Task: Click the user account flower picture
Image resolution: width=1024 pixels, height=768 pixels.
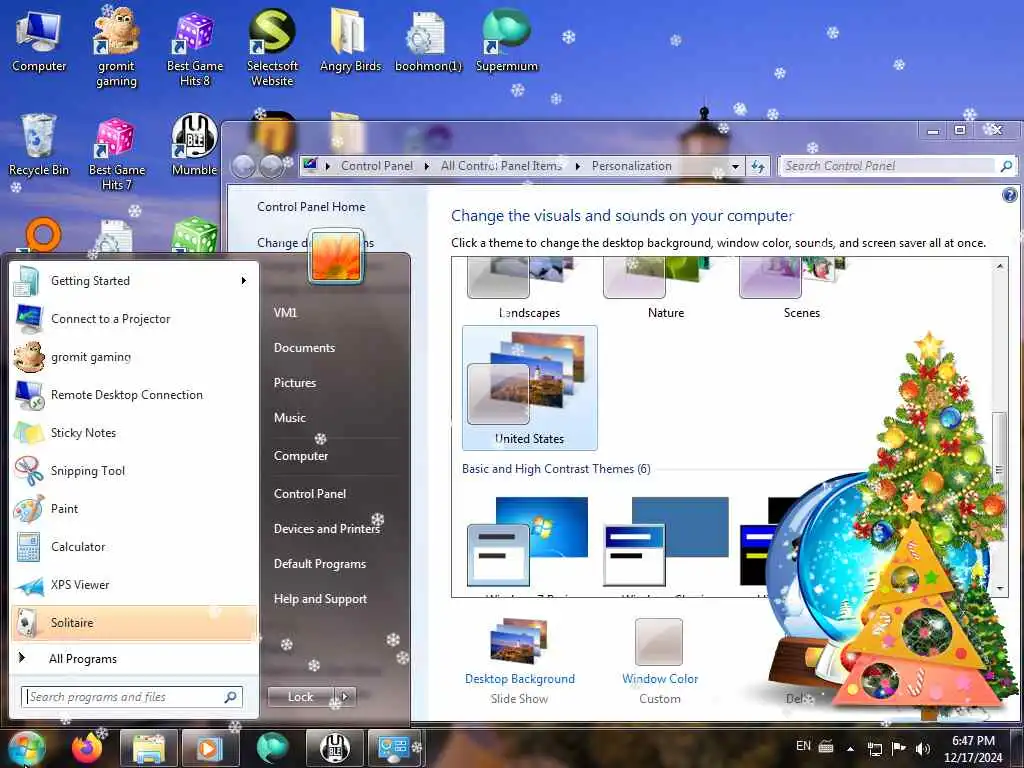Action: [336, 256]
